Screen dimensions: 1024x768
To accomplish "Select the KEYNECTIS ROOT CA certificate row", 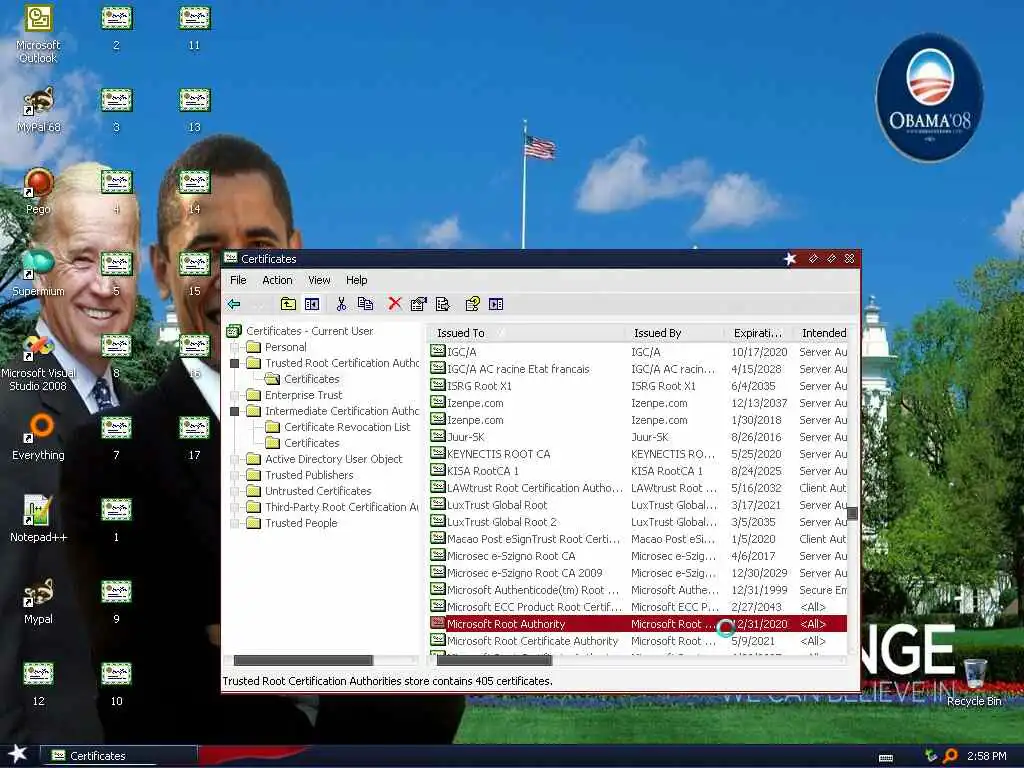I will point(638,454).
